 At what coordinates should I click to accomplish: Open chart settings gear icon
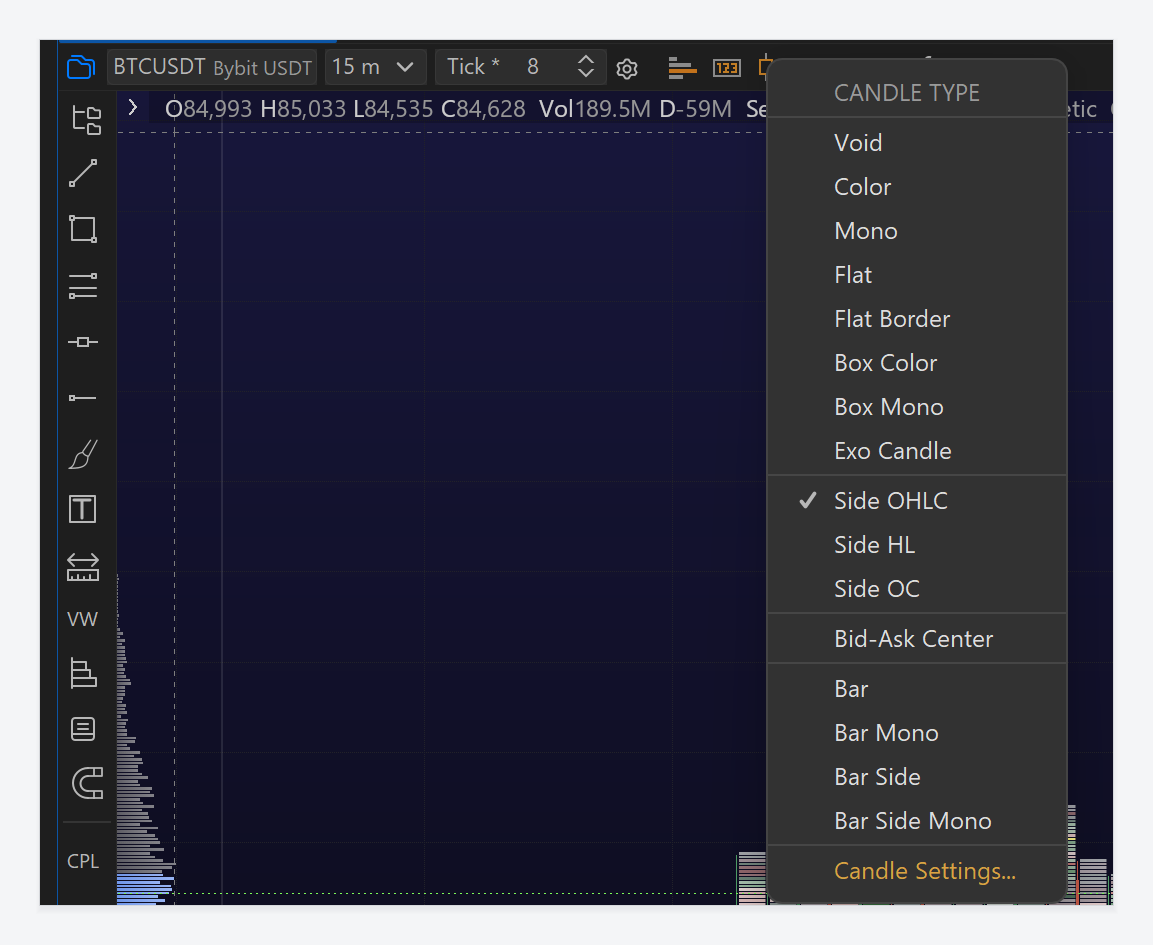[x=627, y=69]
